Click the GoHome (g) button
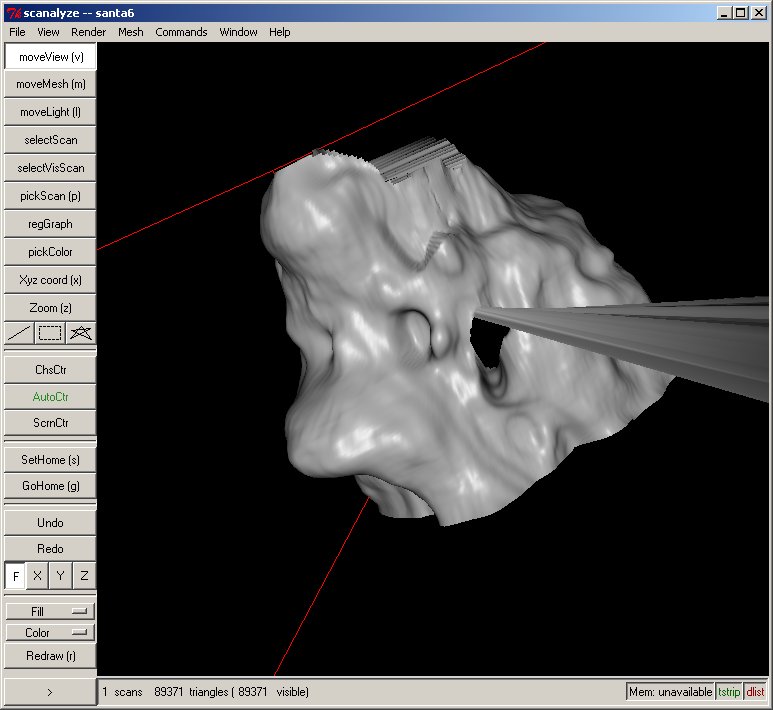Image resolution: width=773 pixels, height=710 pixels. pyautogui.click(x=50, y=486)
